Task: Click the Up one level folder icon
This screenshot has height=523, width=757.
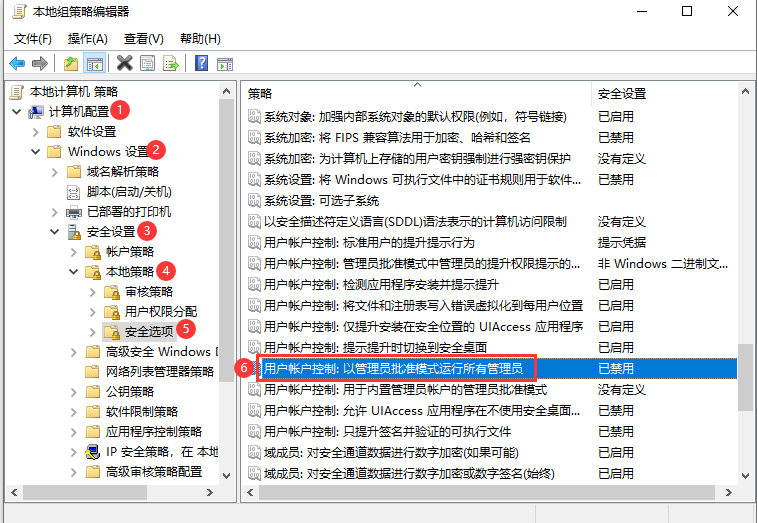Action: click(71, 63)
